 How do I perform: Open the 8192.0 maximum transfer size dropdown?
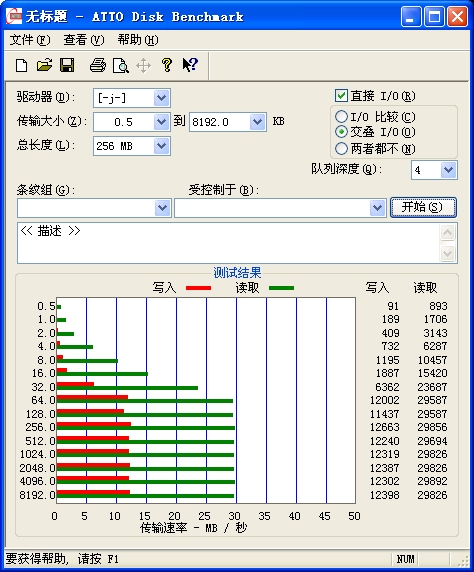pos(257,122)
